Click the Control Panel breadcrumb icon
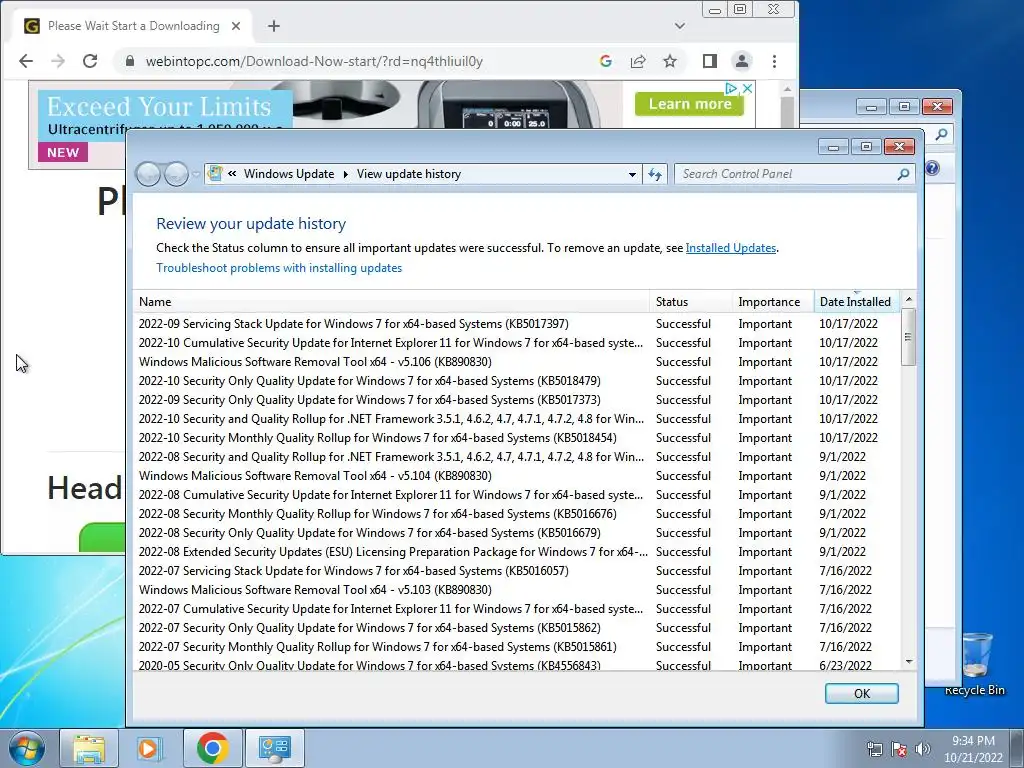This screenshot has width=1024, height=768. tap(214, 174)
